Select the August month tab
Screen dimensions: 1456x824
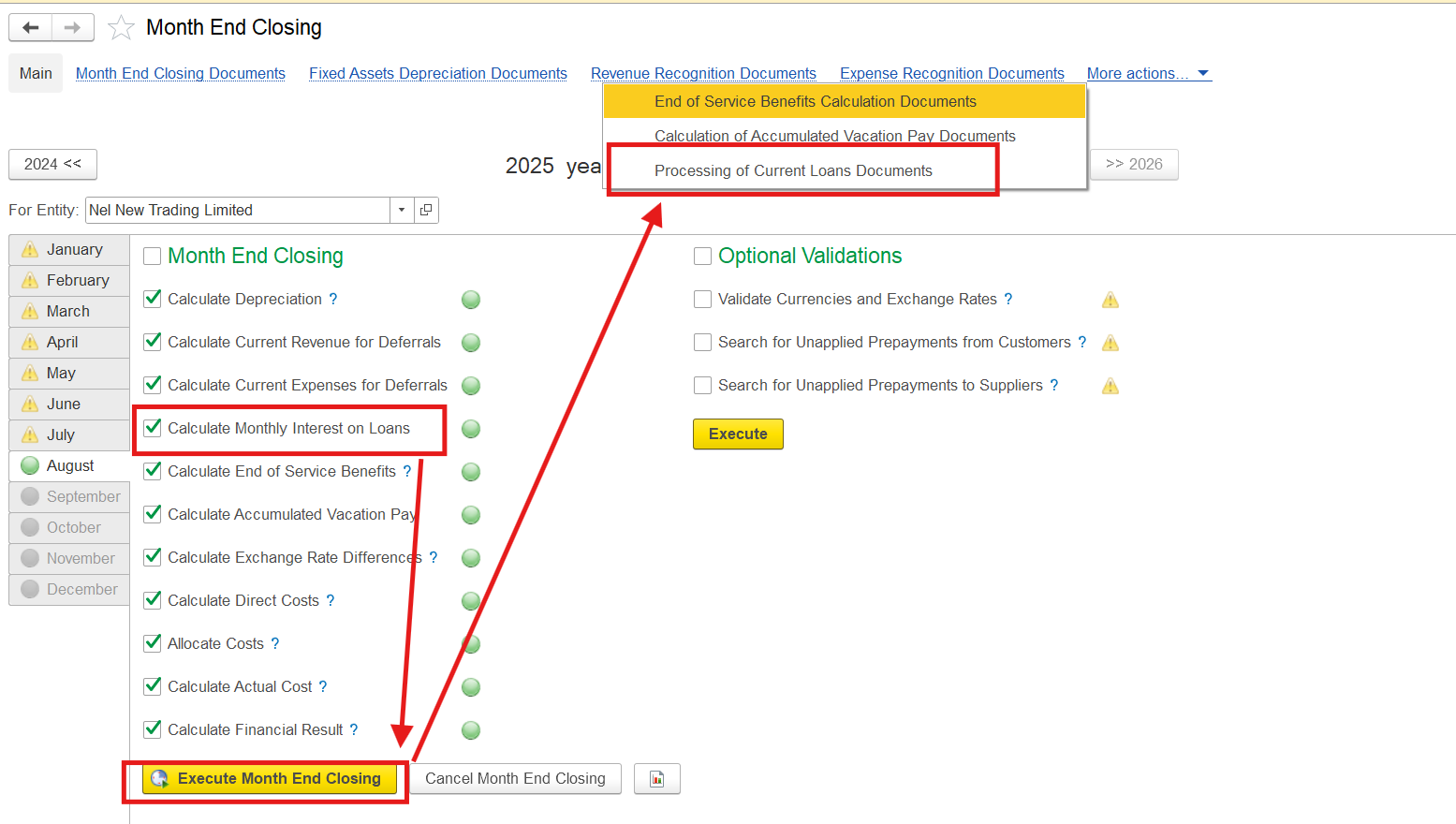tap(70, 465)
